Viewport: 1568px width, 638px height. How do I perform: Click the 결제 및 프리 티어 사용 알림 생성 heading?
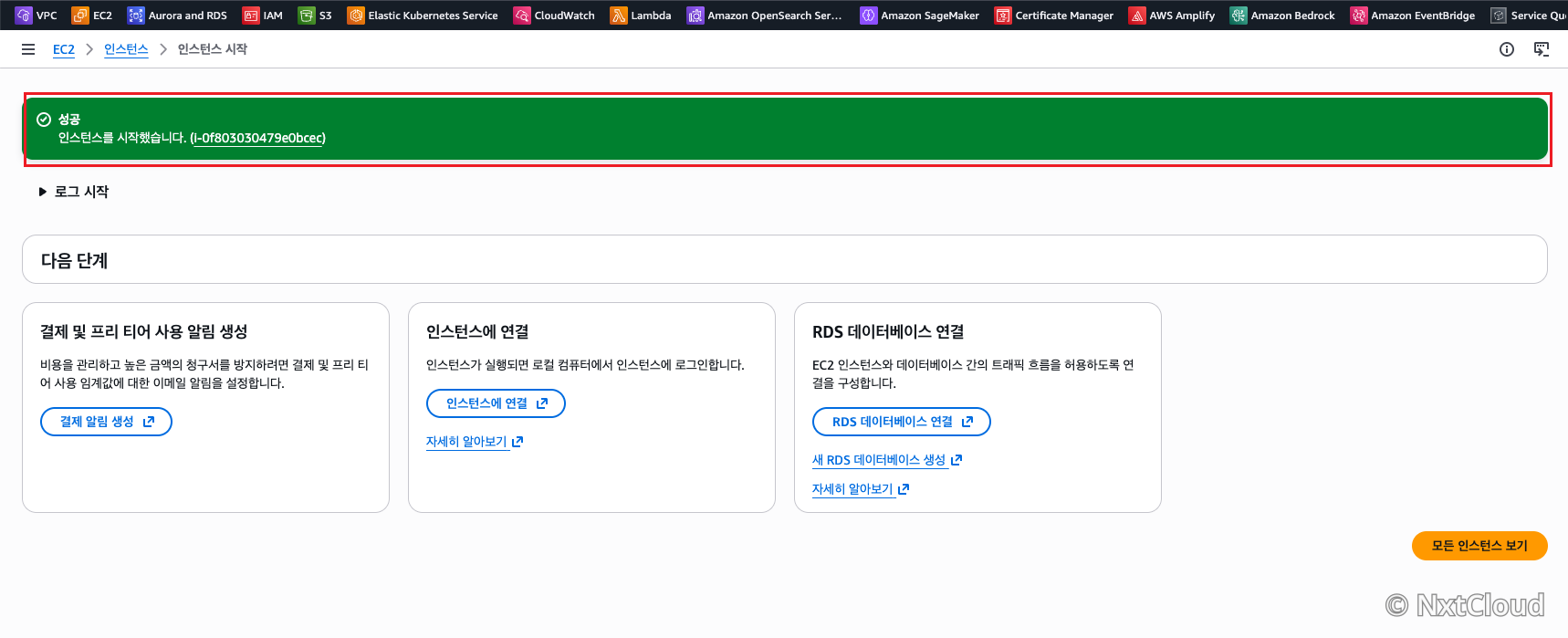[x=144, y=332]
